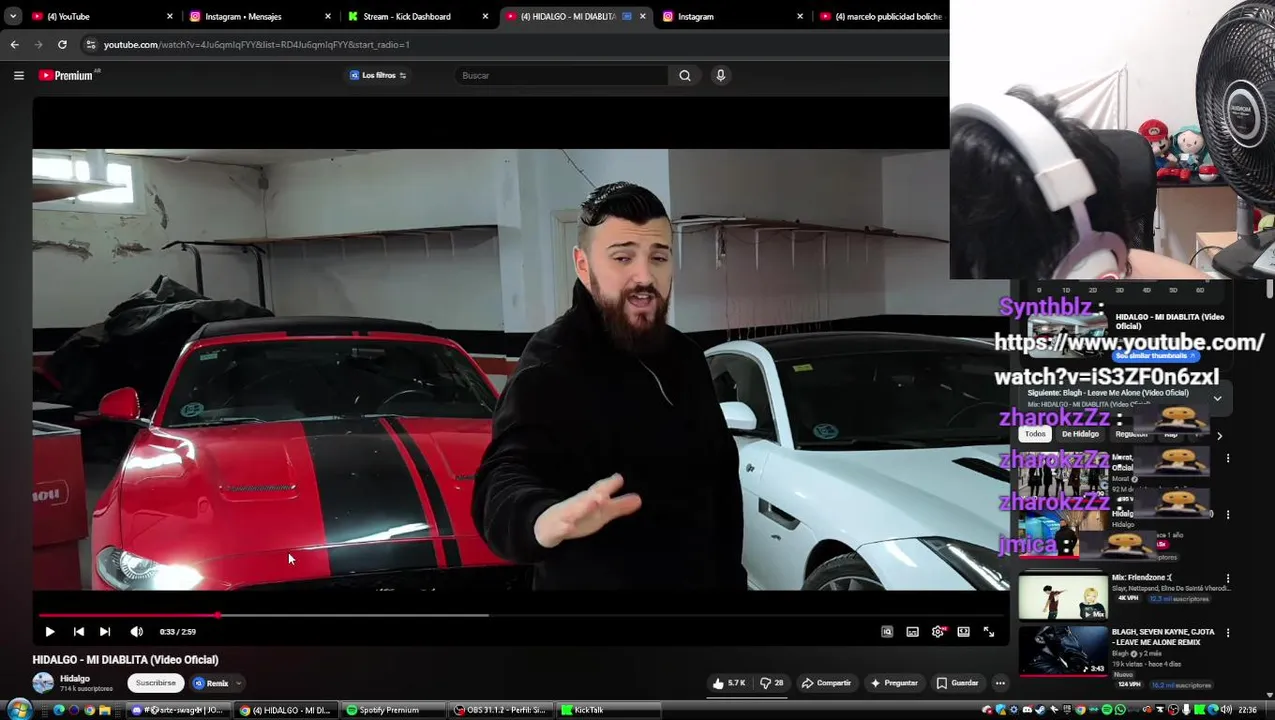Click the video title 'HIDALGO - MI DIABLITA'
Screen dimensions: 1275x720
click(125, 660)
